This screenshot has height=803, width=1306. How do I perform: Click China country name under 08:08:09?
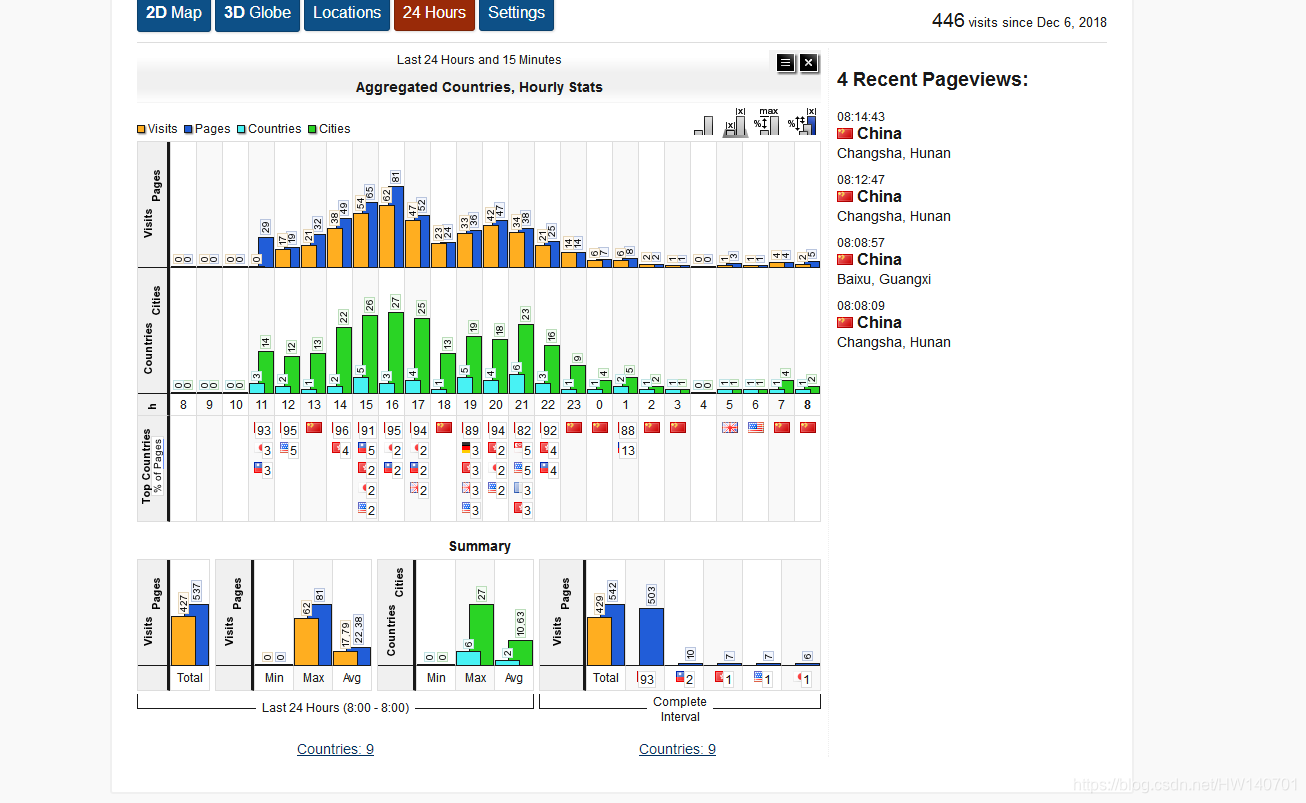point(879,322)
